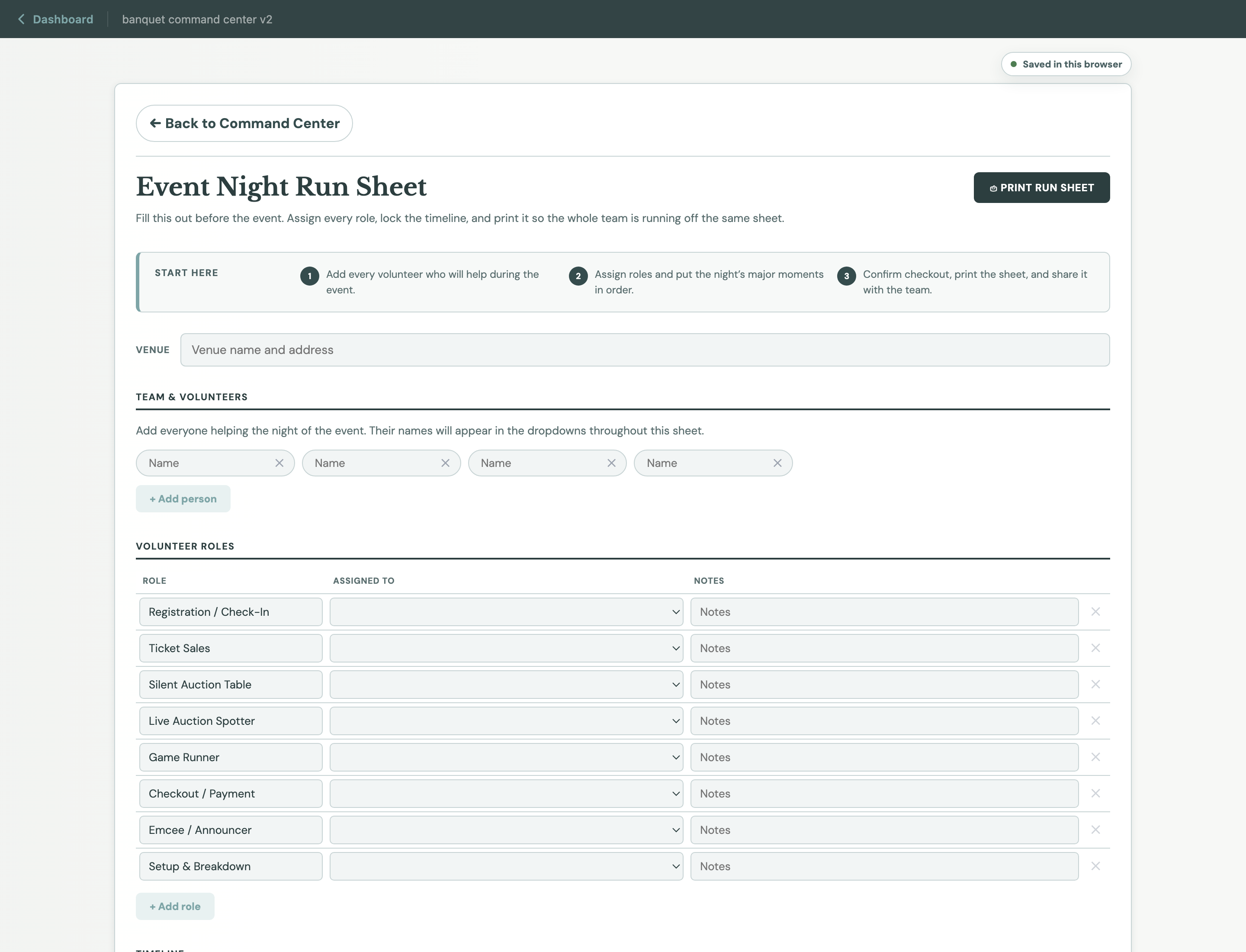Click the START HERE label
1246x952 pixels.
(x=186, y=273)
